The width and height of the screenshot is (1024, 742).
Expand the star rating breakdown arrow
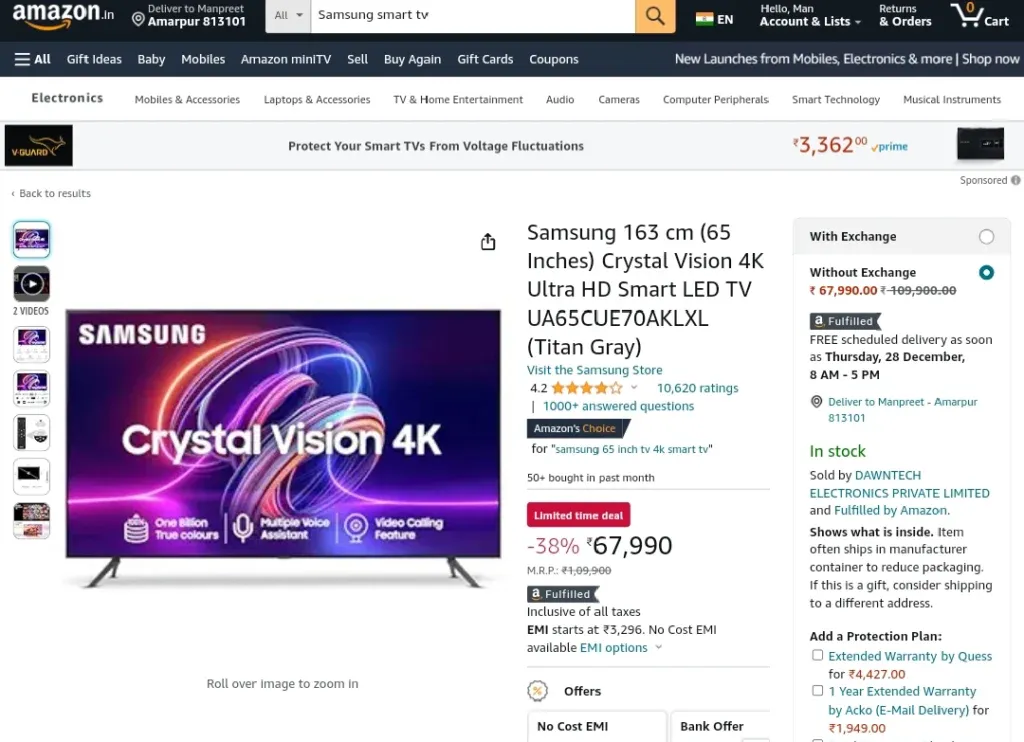633,387
